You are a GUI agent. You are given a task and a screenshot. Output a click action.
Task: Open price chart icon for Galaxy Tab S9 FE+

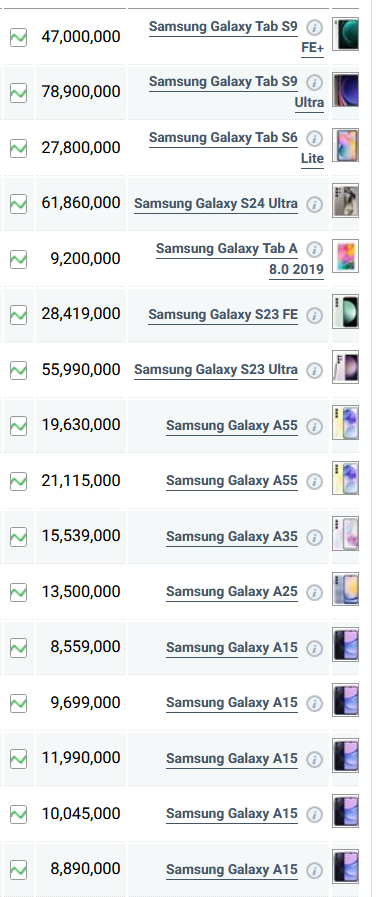tap(18, 38)
